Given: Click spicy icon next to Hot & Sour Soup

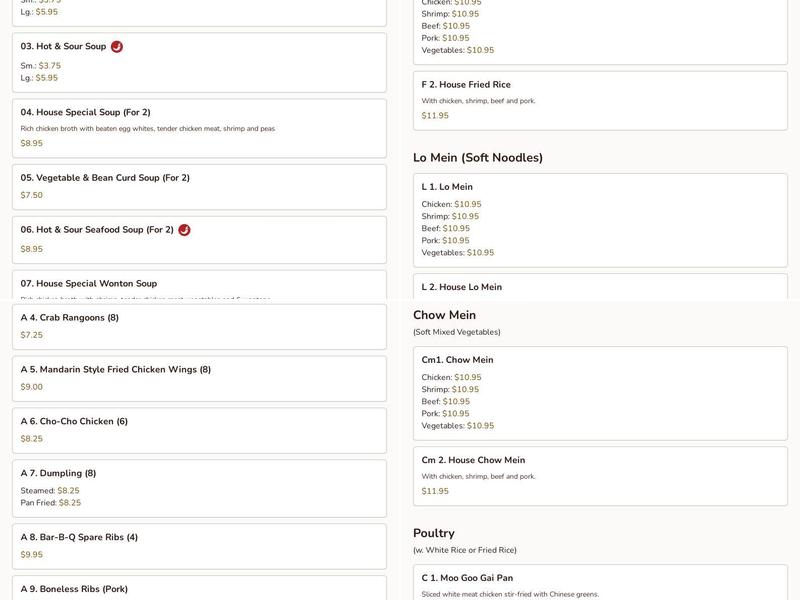Looking at the screenshot, I should click(x=117, y=46).
